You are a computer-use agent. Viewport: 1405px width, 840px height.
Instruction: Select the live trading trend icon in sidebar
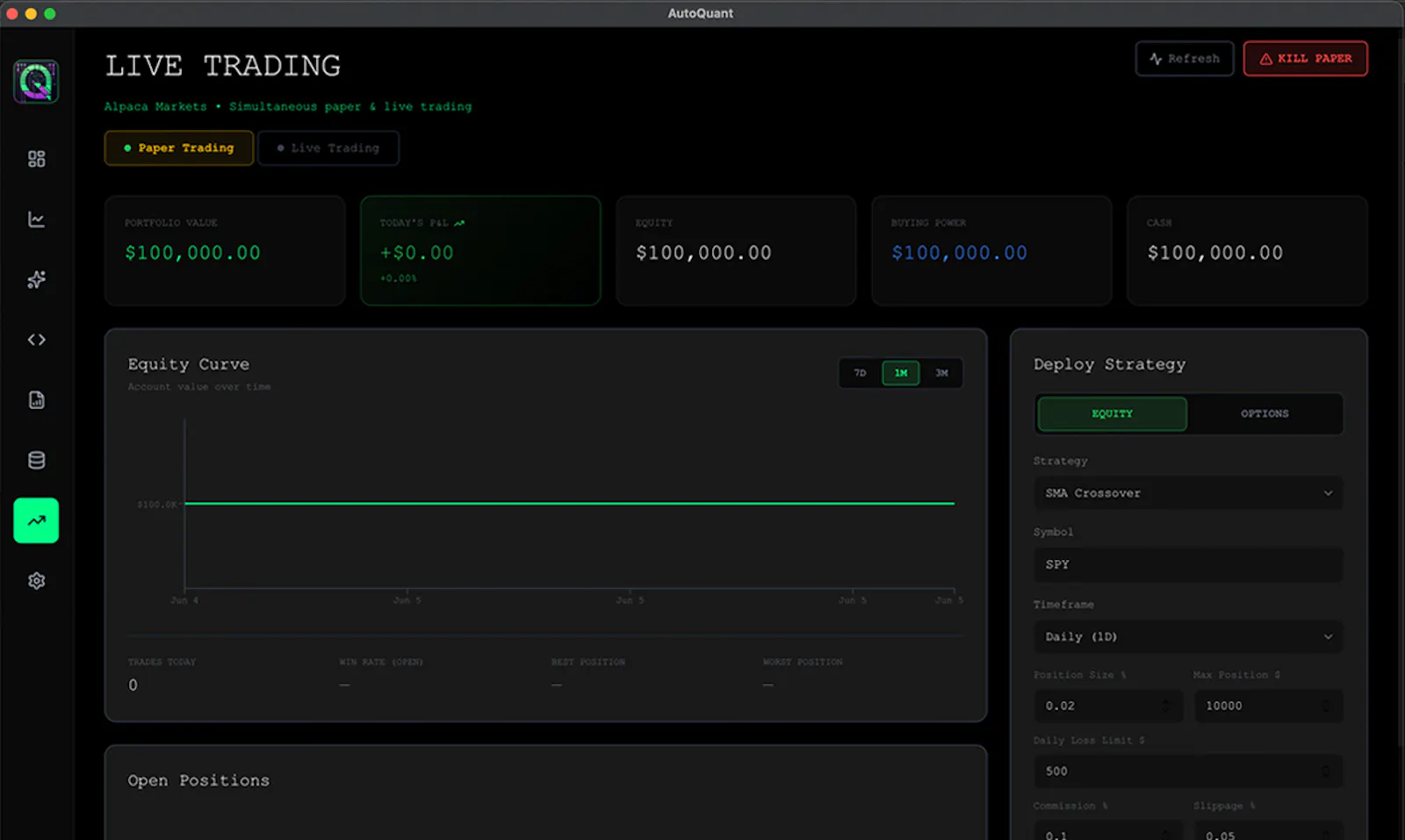(36, 521)
